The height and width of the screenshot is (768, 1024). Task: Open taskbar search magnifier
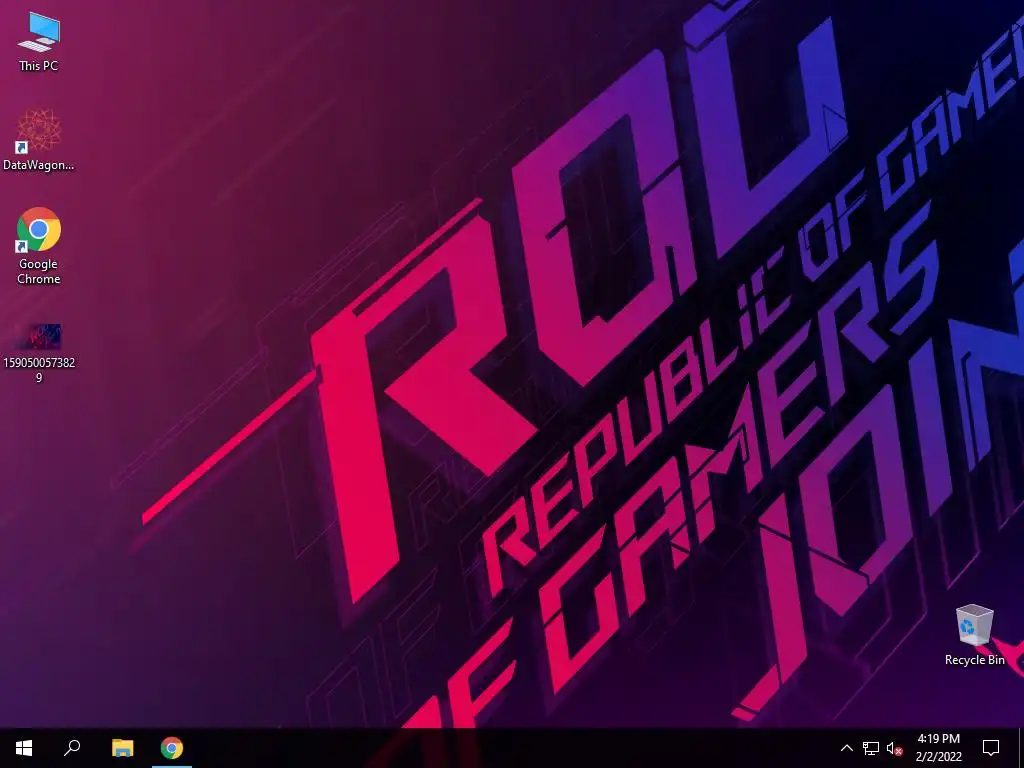point(72,748)
